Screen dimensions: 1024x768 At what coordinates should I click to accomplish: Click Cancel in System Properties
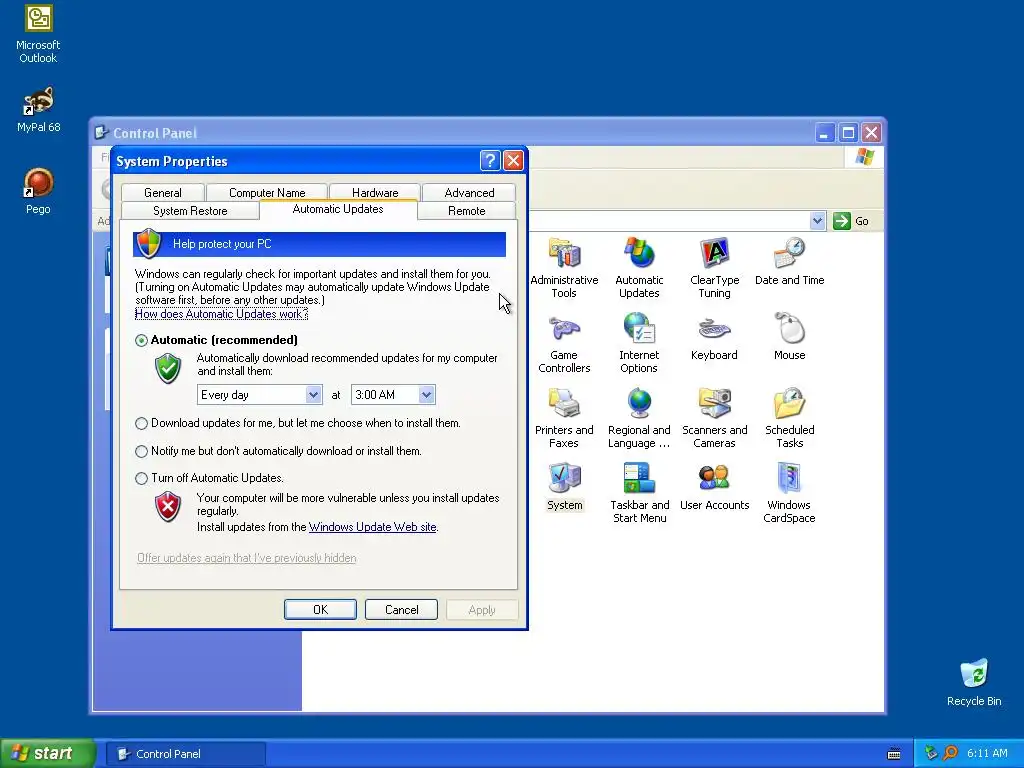coord(401,609)
